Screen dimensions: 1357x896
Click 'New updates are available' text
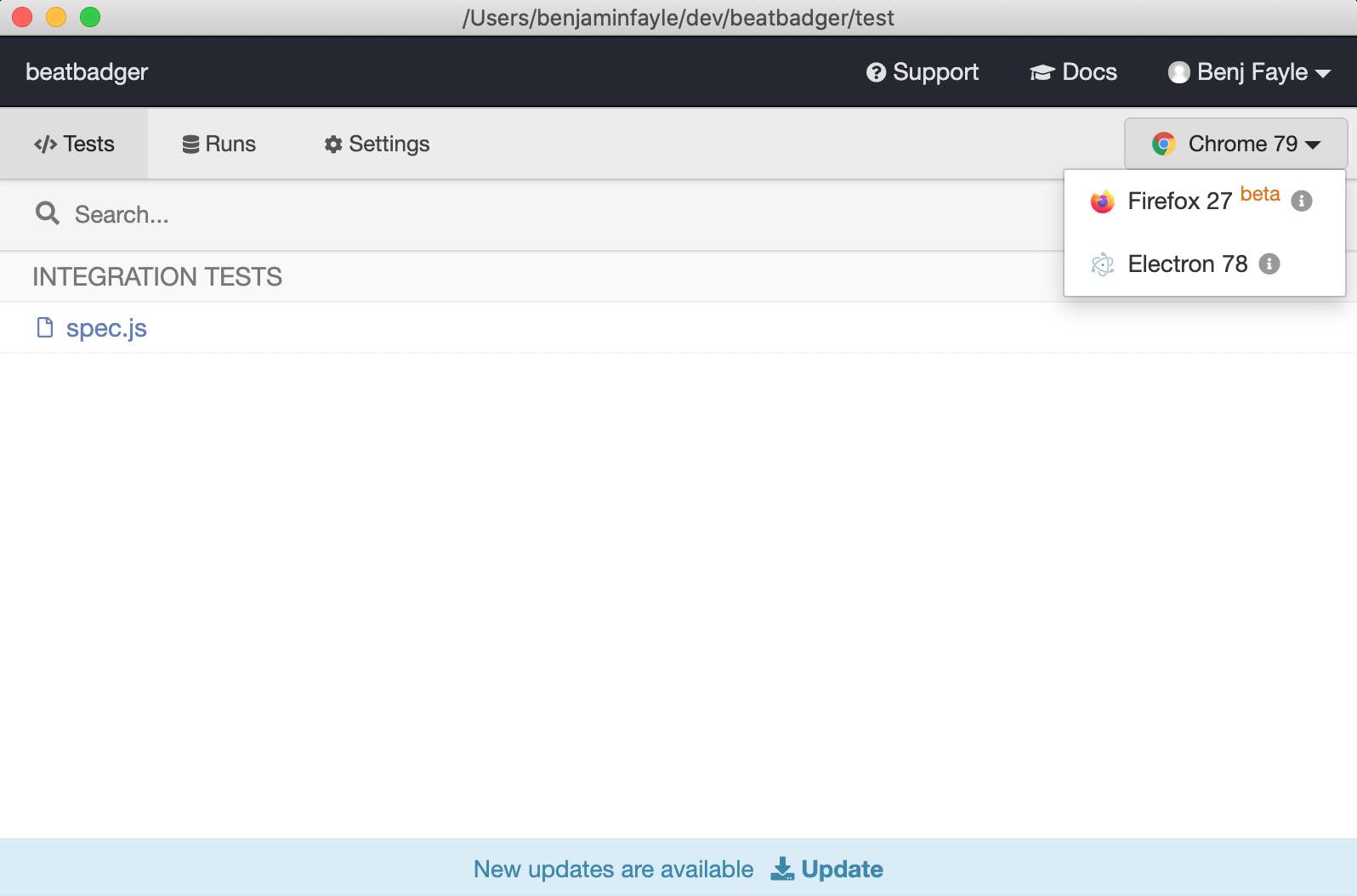click(x=613, y=869)
